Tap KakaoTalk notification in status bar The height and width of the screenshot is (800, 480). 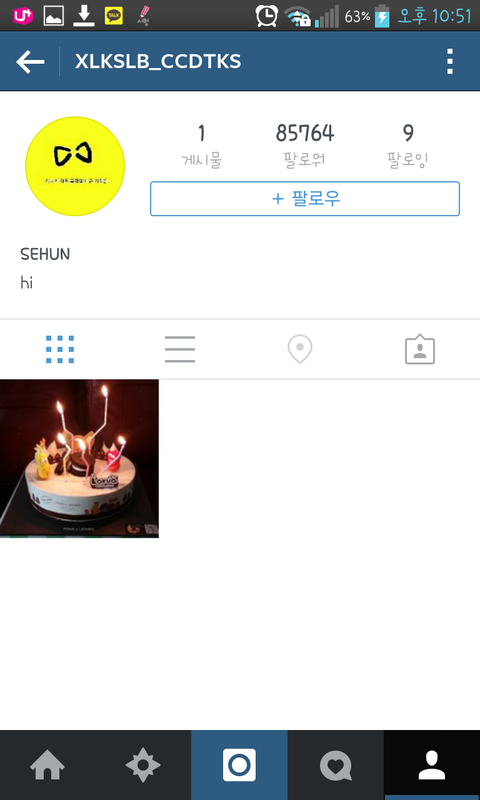click(113, 16)
